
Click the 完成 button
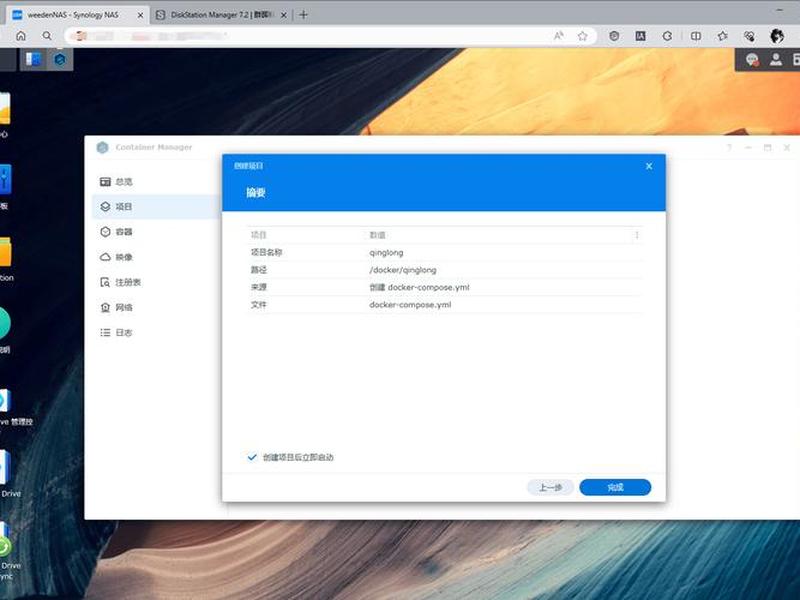click(x=615, y=487)
